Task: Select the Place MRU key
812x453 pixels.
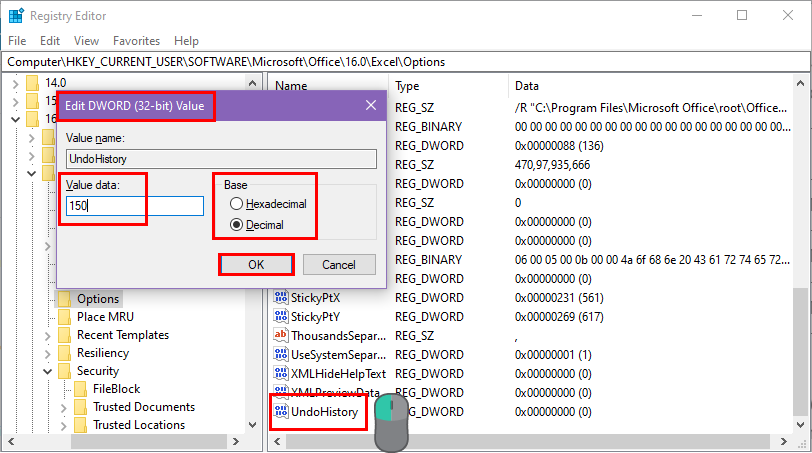Action: [x=106, y=317]
